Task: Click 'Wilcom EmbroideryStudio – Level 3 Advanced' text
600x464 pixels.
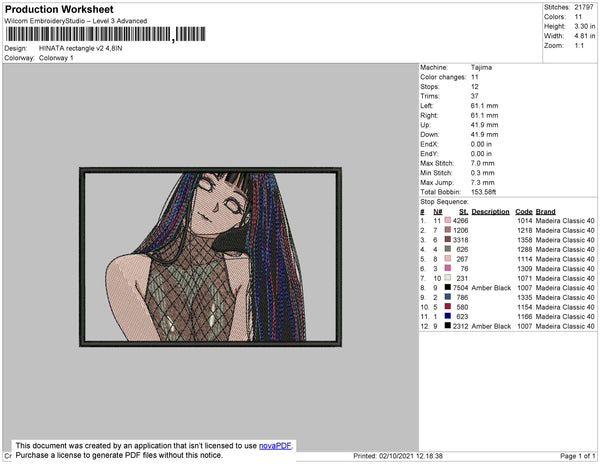Action: 76,21
